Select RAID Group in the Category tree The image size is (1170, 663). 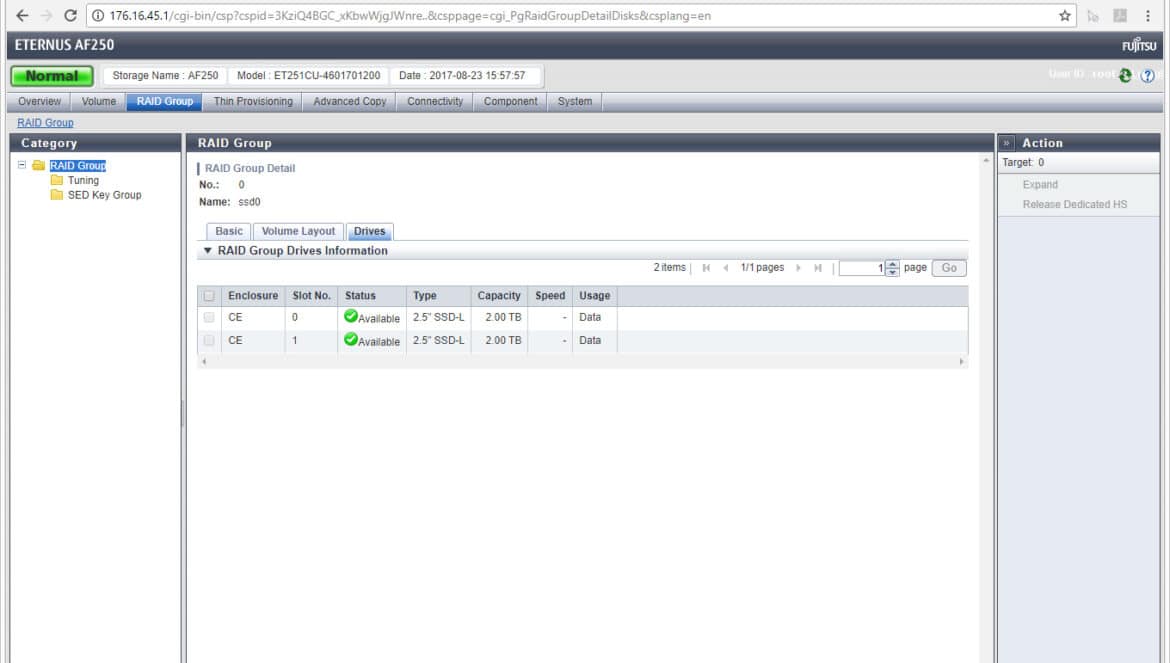pyautogui.click(x=78, y=166)
